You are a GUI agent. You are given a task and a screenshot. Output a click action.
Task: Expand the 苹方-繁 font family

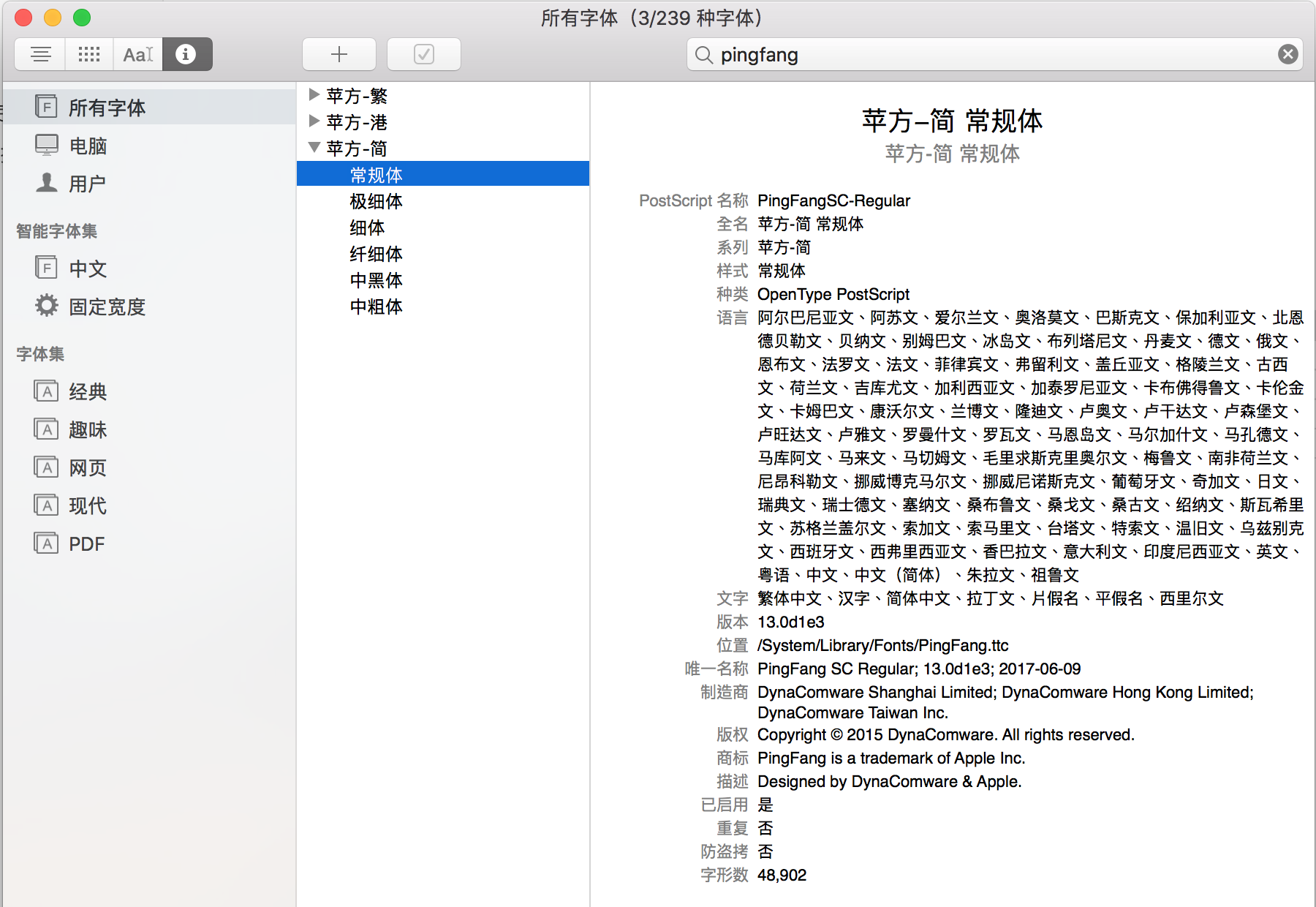click(x=314, y=94)
